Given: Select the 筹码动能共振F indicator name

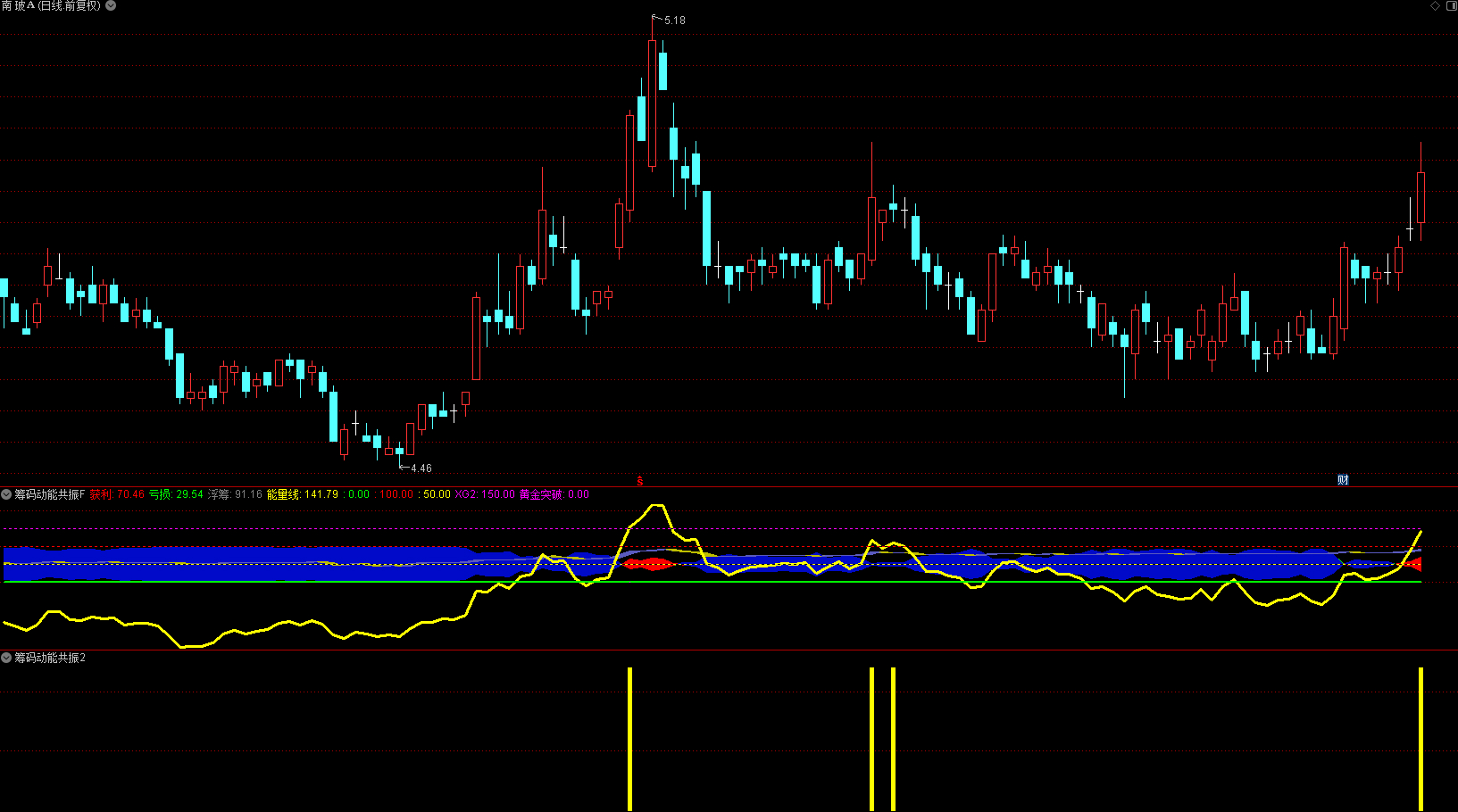Looking at the screenshot, I should tap(50, 494).
